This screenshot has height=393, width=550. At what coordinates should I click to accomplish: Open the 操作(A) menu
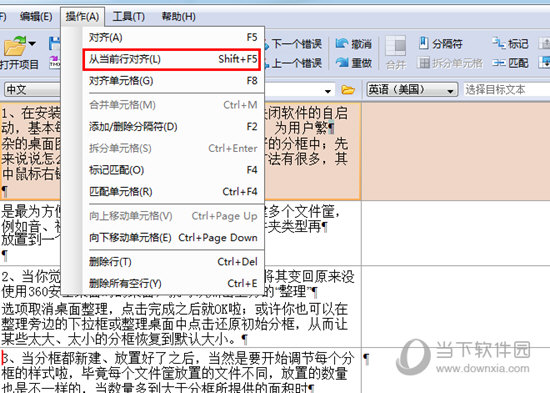[x=82, y=16]
